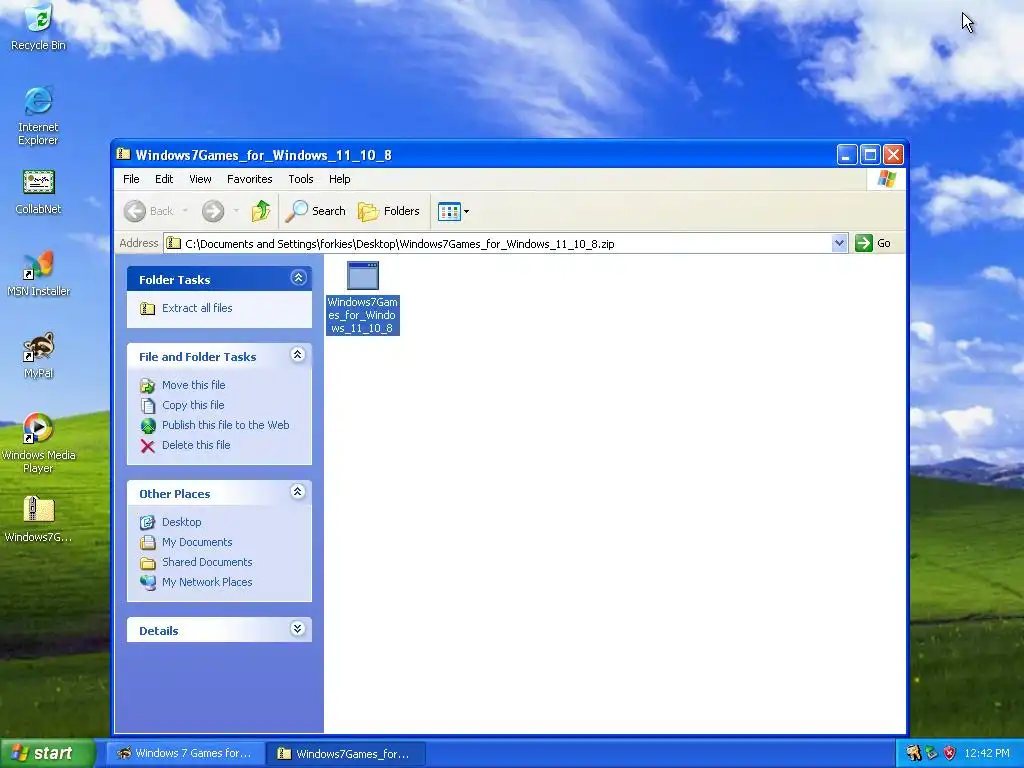Open the View menu

(x=200, y=179)
